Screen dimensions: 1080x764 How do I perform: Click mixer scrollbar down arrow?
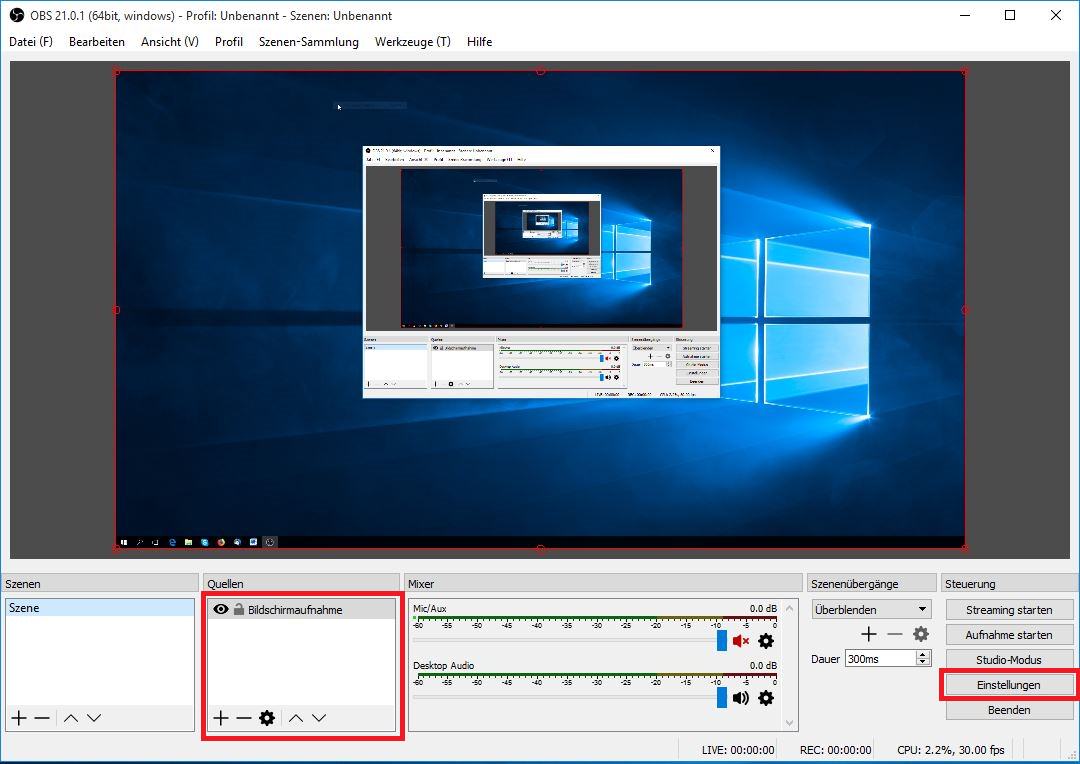pyautogui.click(x=789, y=723)
